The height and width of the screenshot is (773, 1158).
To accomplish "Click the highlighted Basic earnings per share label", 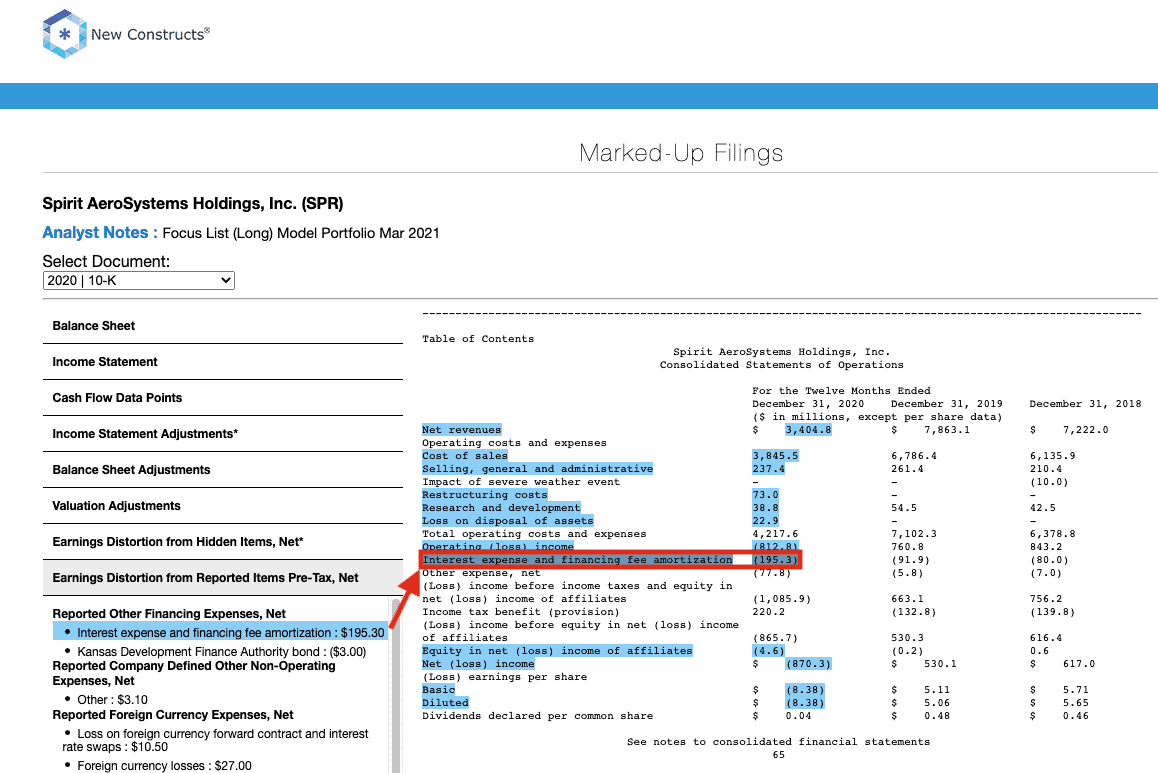I will [x=439, y=690].
